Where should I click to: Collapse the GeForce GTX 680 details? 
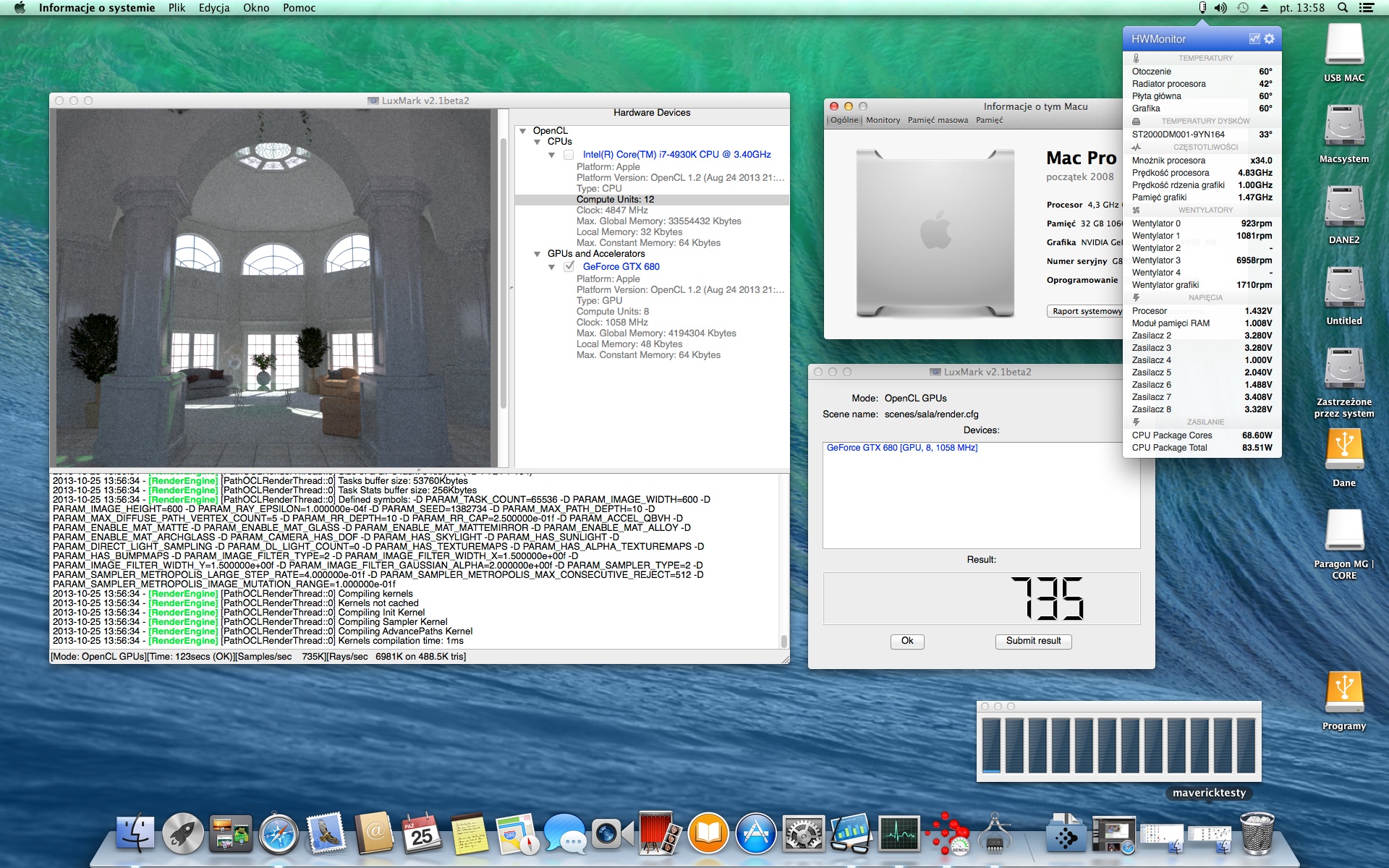551,267
